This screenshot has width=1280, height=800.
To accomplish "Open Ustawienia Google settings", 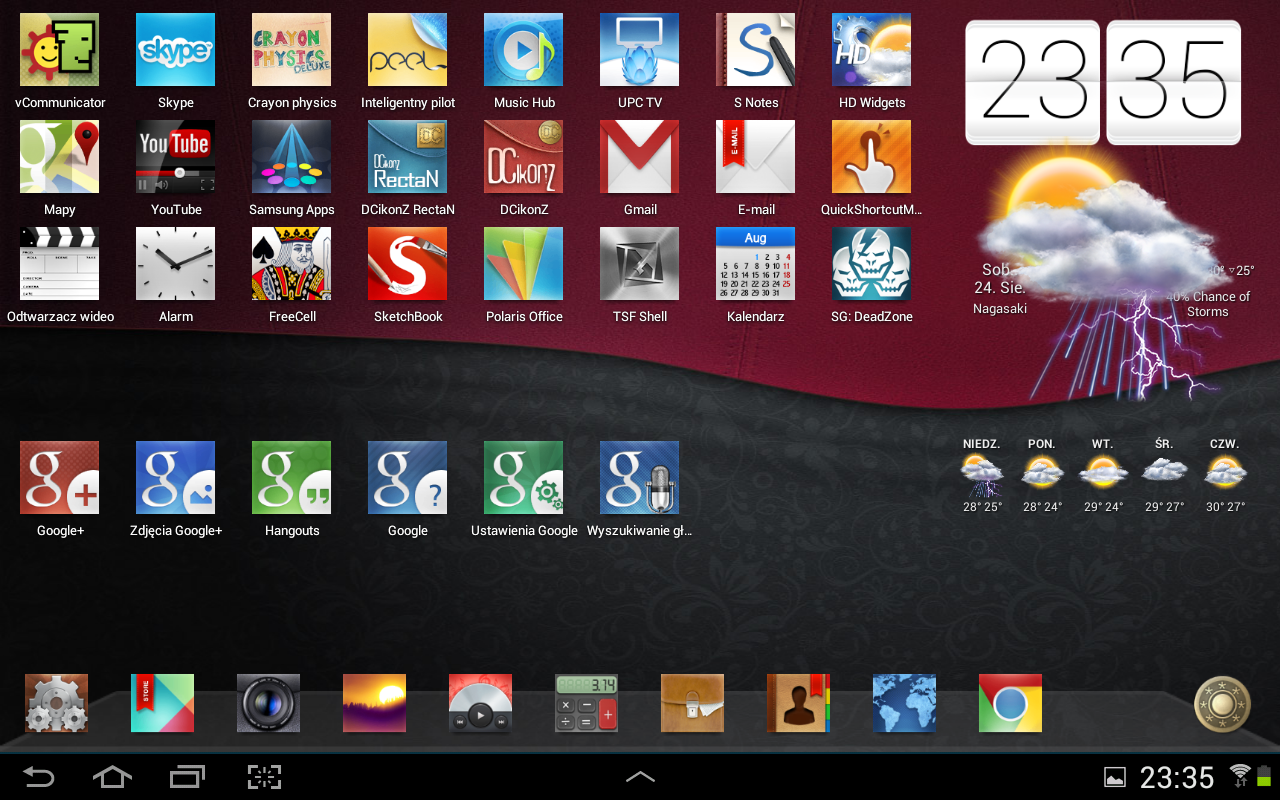I will pyautogui.click(x=524, y=478).
